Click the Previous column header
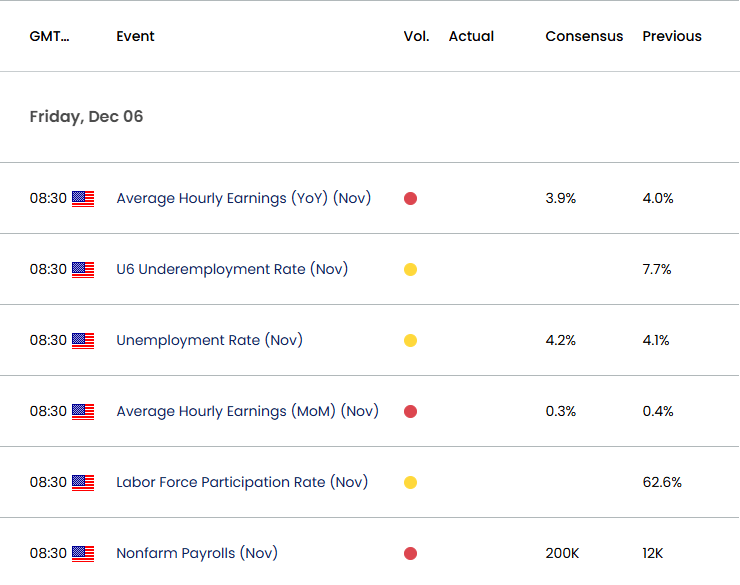Image resolution: width=740 pixels, height=585 pixels. (672, 36)
